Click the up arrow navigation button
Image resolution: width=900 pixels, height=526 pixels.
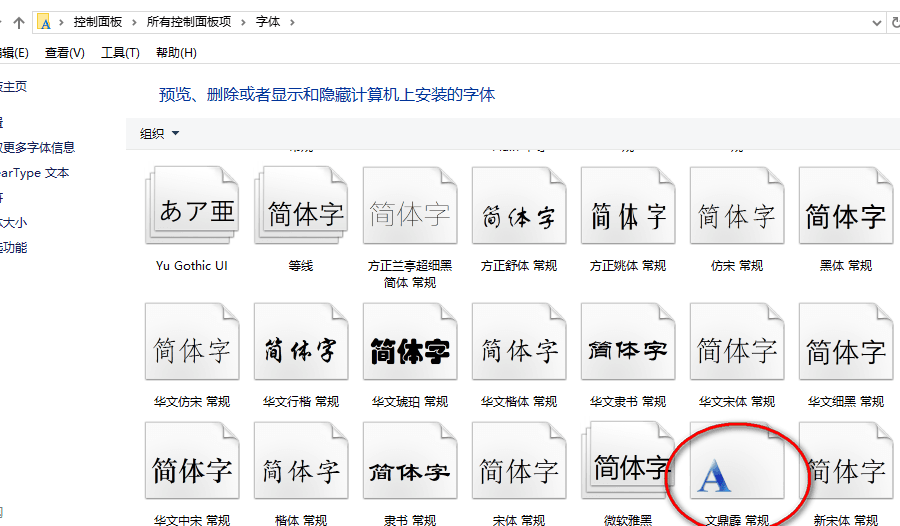click(18, 22)
